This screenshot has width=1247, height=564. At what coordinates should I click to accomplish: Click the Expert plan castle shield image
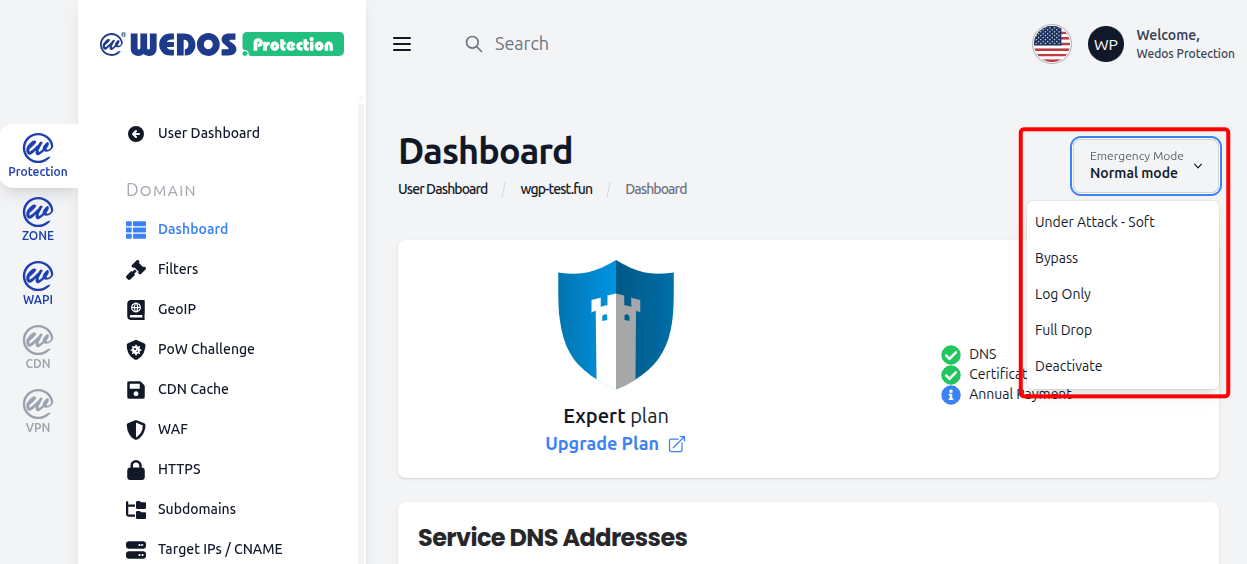pos(616,324)
